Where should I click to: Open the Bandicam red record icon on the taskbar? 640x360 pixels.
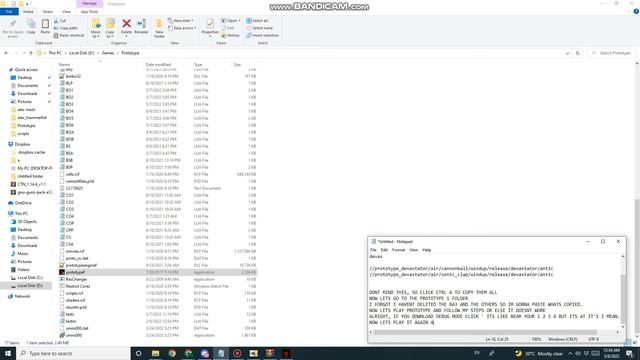click(x=237, y=353)
